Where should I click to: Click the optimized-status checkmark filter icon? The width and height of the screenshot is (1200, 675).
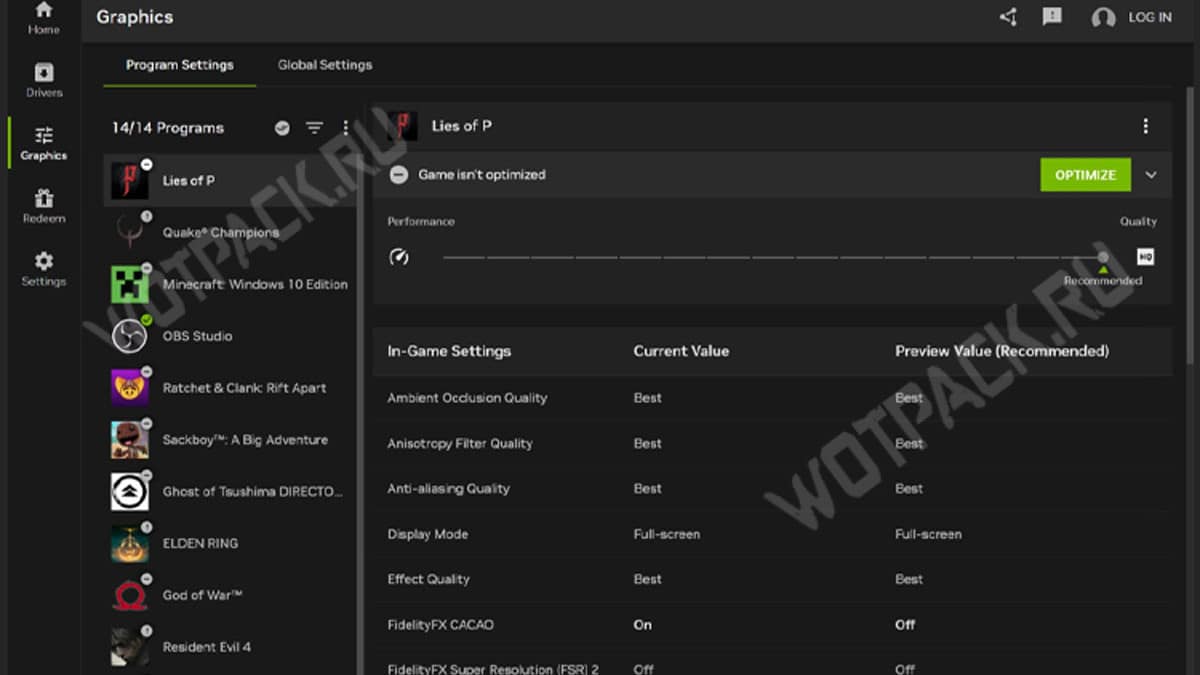(282, 128)
